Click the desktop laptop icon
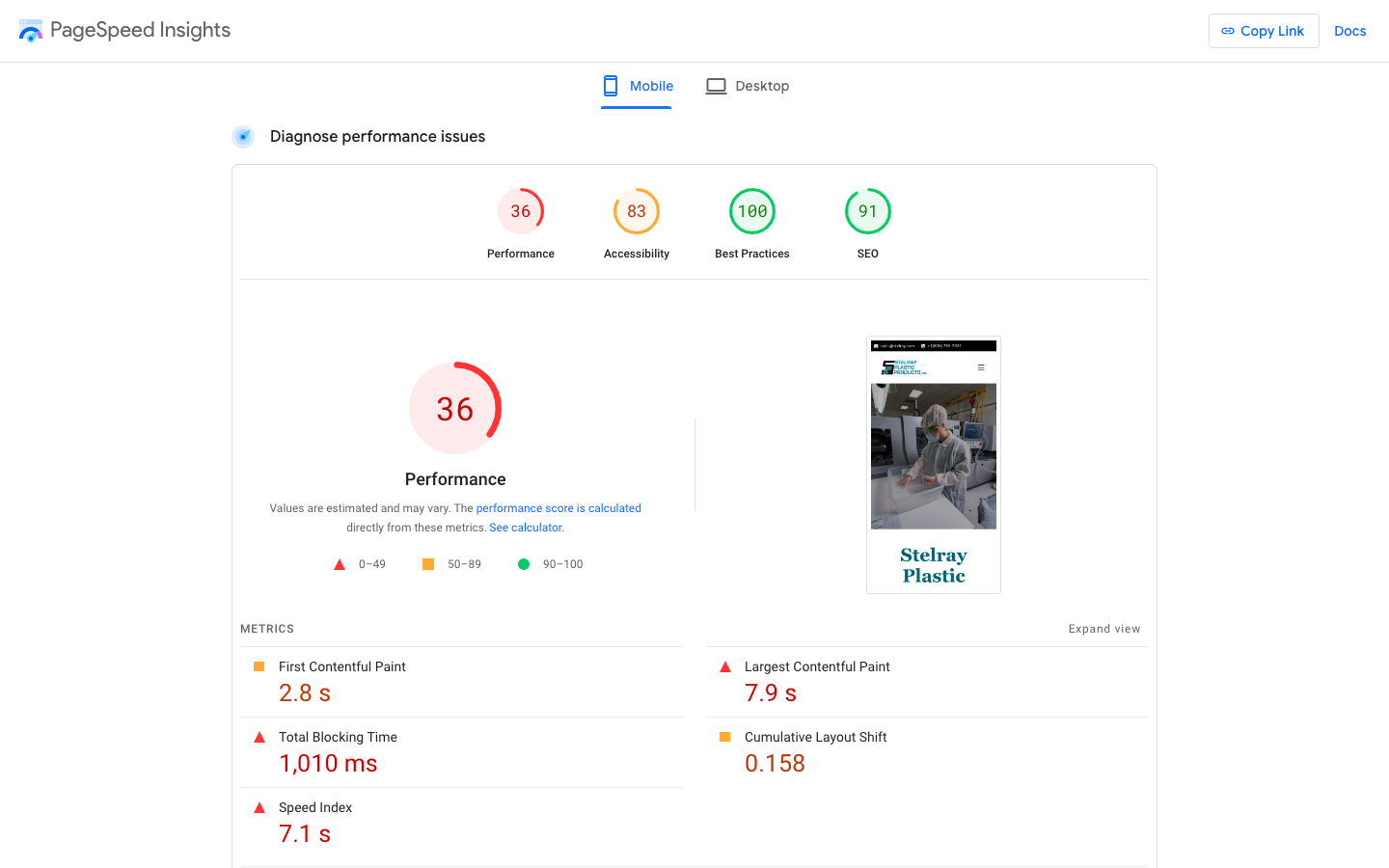This screenshot has width=1389, height=868. pos(716,86)
